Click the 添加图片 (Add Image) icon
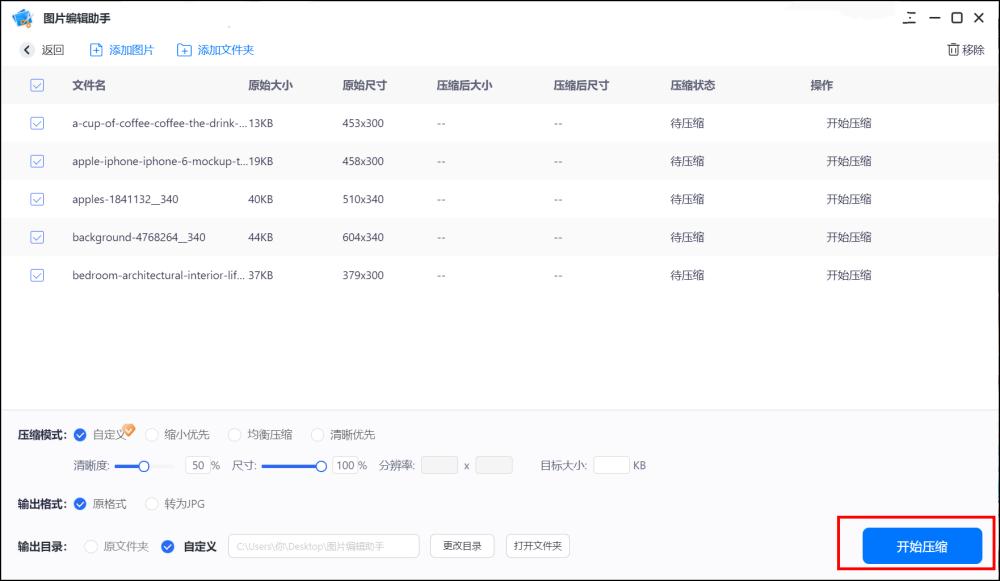This screenshot has height=581, width=1000. click(95, 47)
